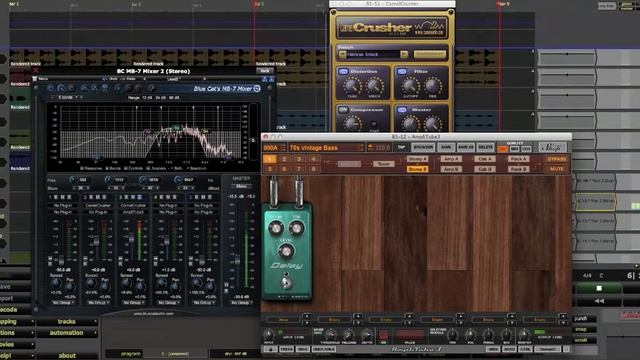
Task: Click lock button in MB-7 Mixer title bar
Action: pos(265,71)
